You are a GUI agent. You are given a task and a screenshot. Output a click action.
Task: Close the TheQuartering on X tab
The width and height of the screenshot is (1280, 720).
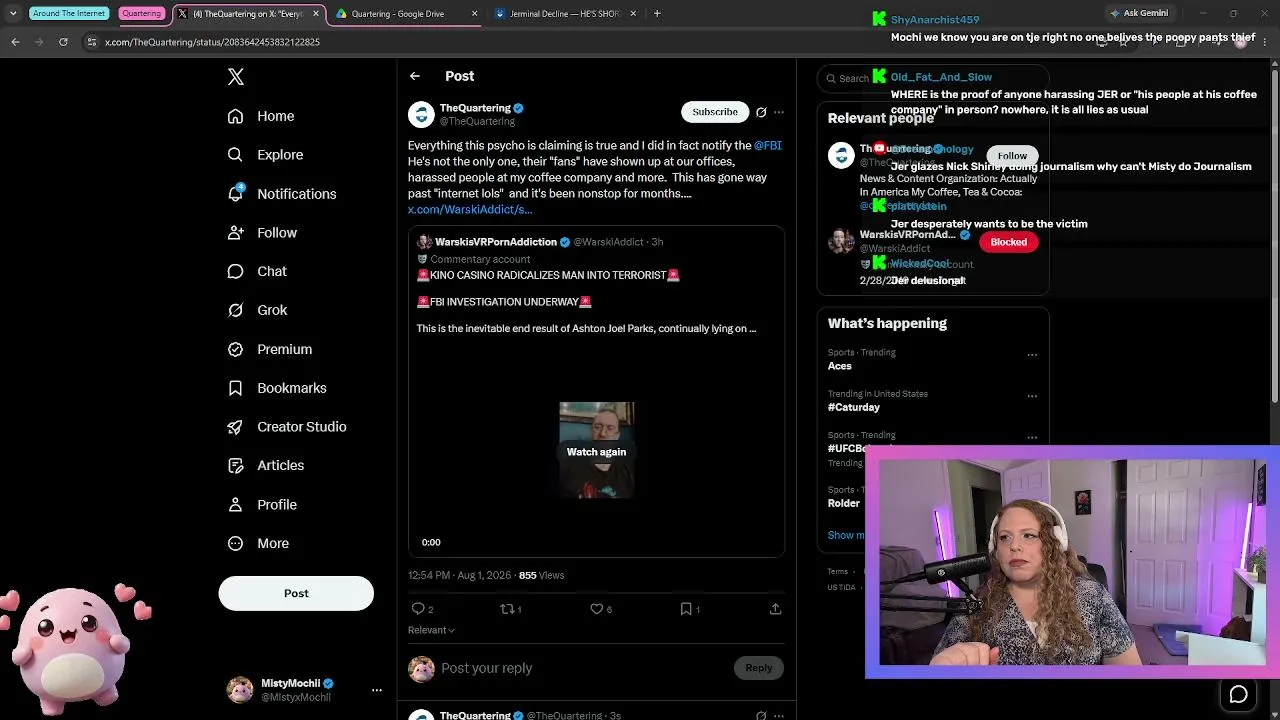pos(316,14)
